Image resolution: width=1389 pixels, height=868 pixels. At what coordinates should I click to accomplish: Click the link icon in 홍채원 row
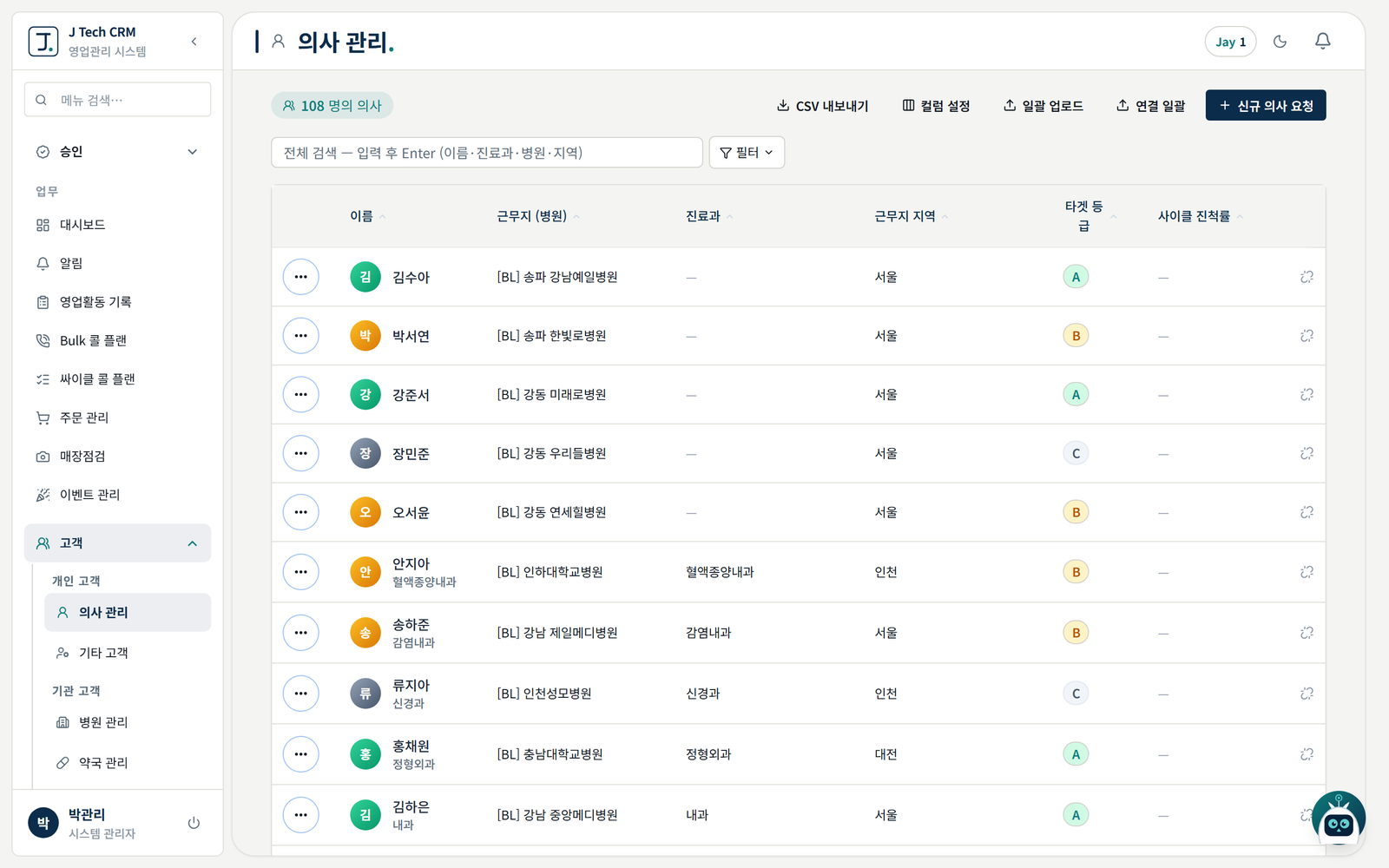tap(1307, 754)
